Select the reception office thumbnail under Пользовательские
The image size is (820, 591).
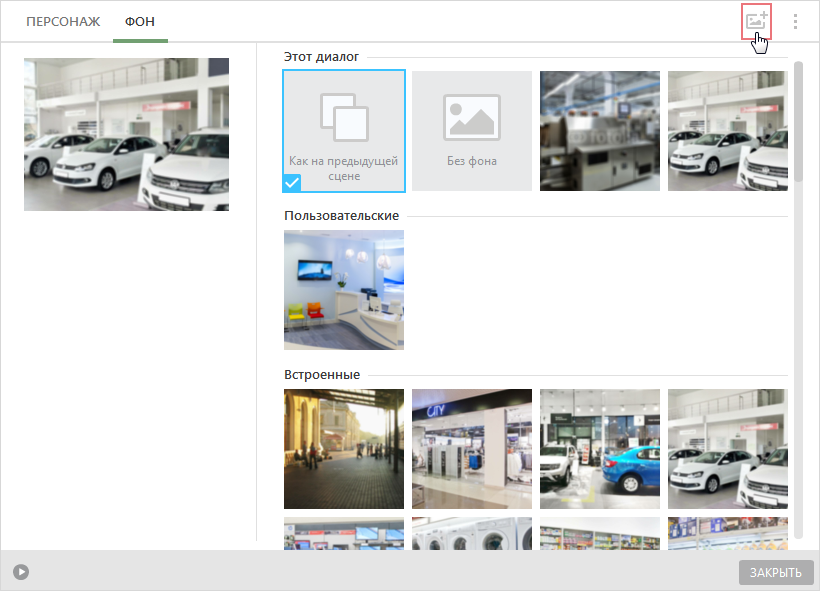coord(344,290)
